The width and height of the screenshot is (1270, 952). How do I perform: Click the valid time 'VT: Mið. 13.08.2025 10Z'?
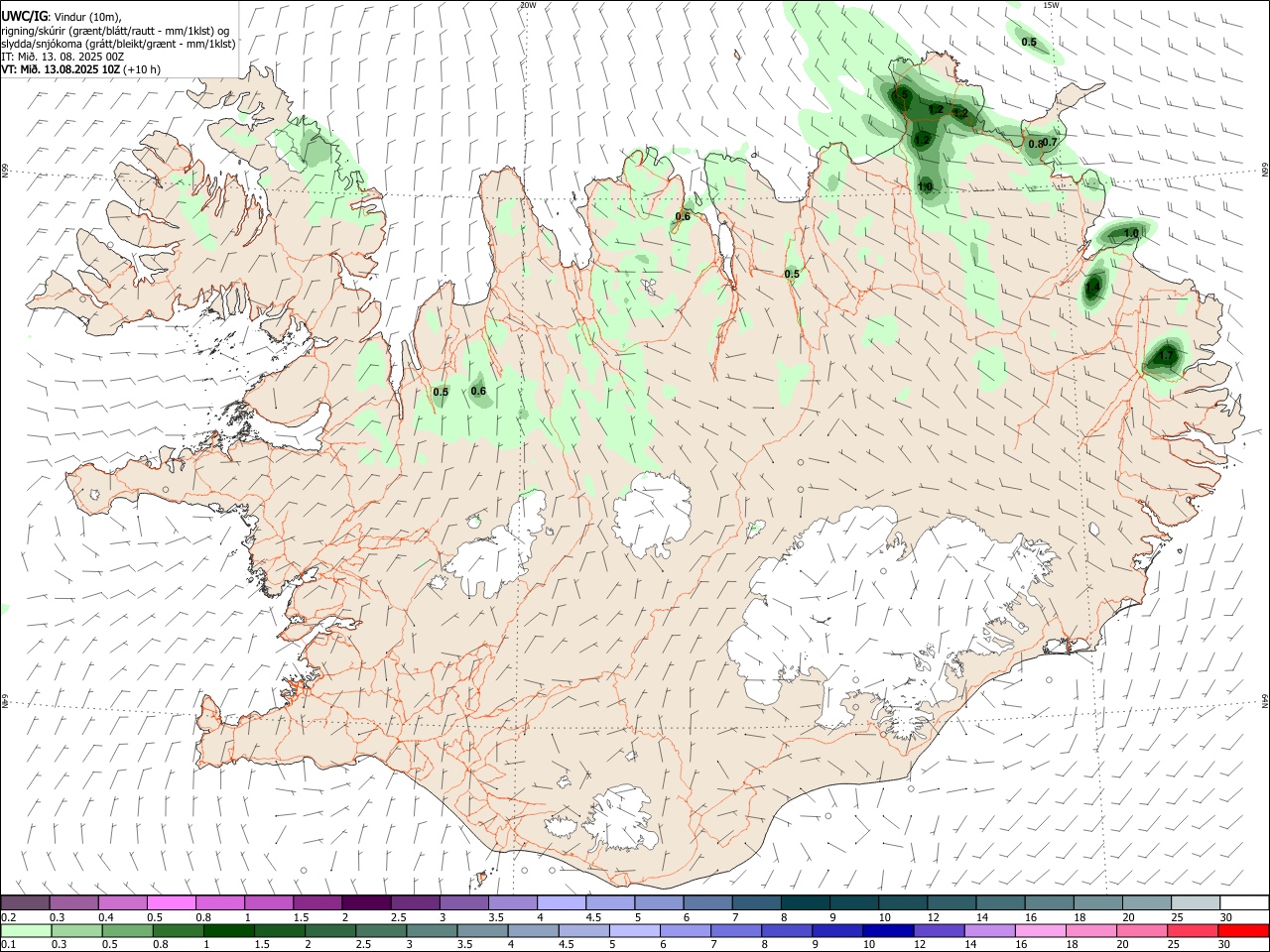point(62,69)
